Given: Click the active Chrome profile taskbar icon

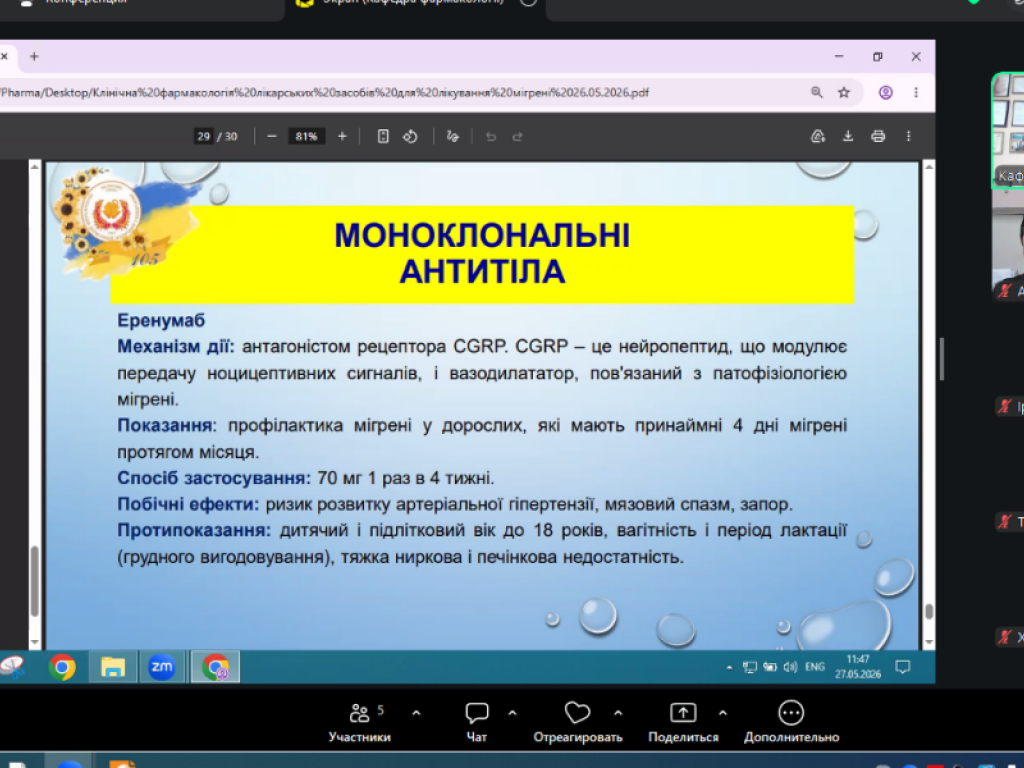Looking at the screenshot, I should [216, 667].
